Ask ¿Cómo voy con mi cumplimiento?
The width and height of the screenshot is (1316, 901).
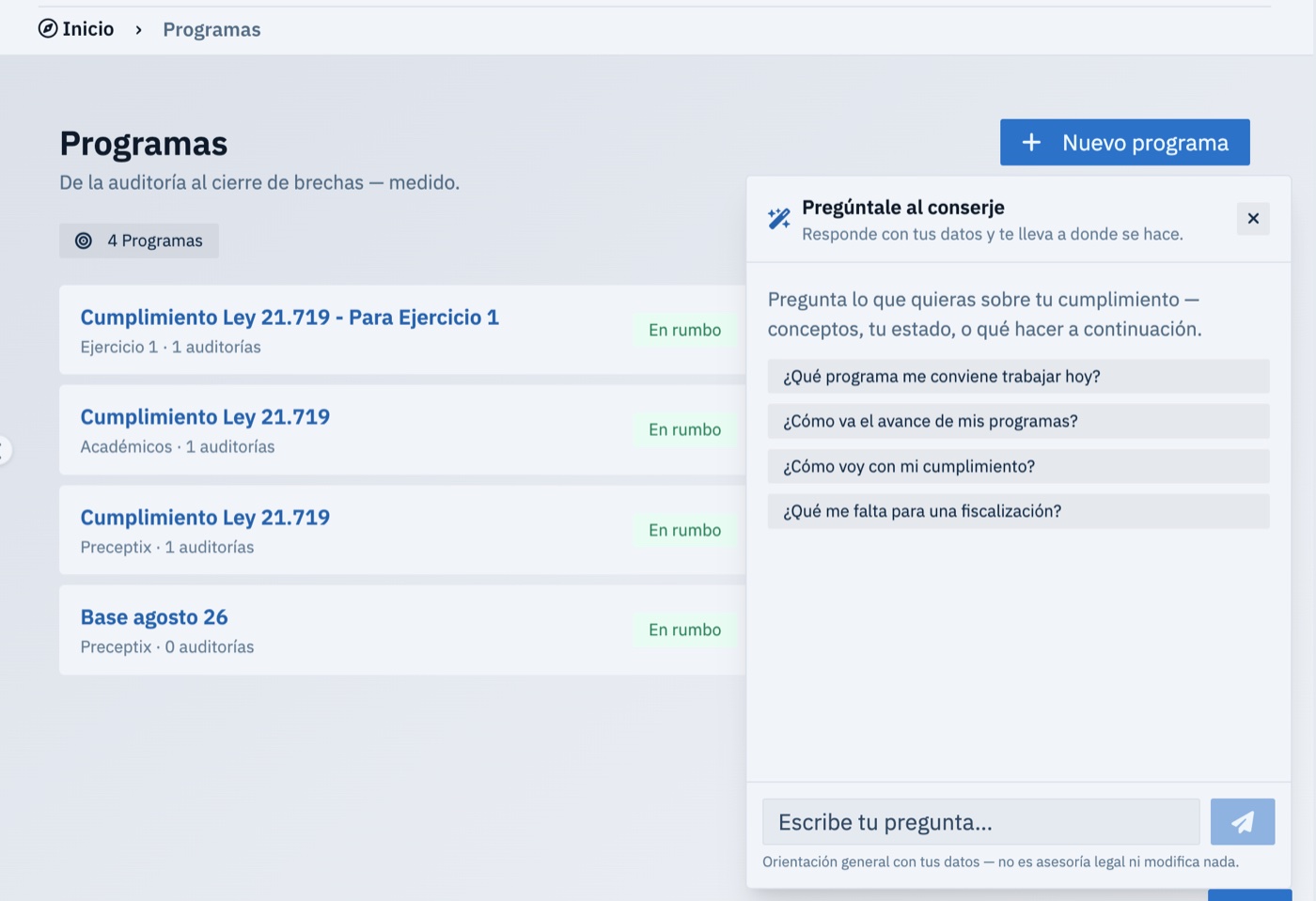point(1018,467)
